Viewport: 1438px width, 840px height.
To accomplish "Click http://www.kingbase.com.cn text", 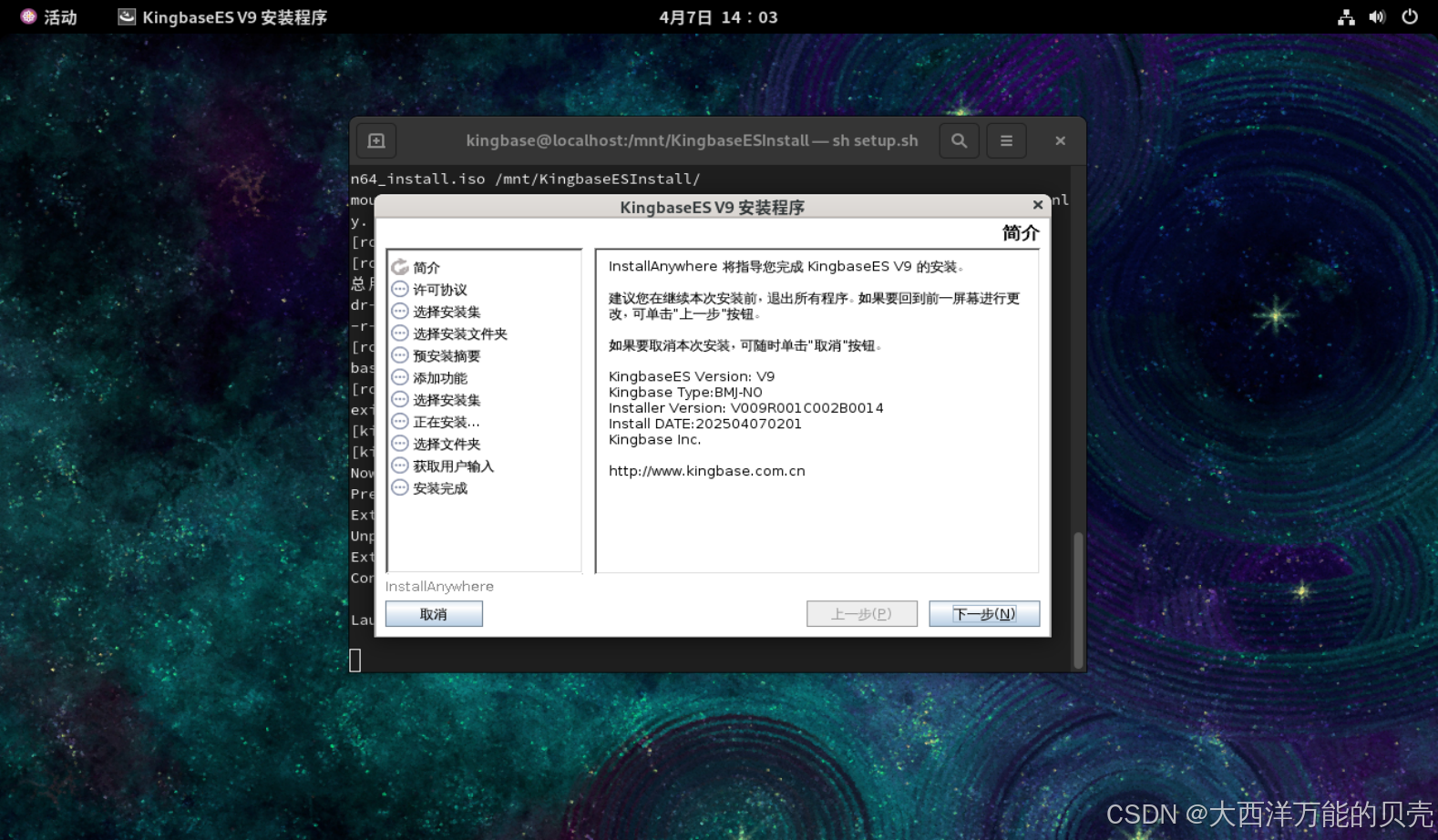I will (x=707, y=471).
